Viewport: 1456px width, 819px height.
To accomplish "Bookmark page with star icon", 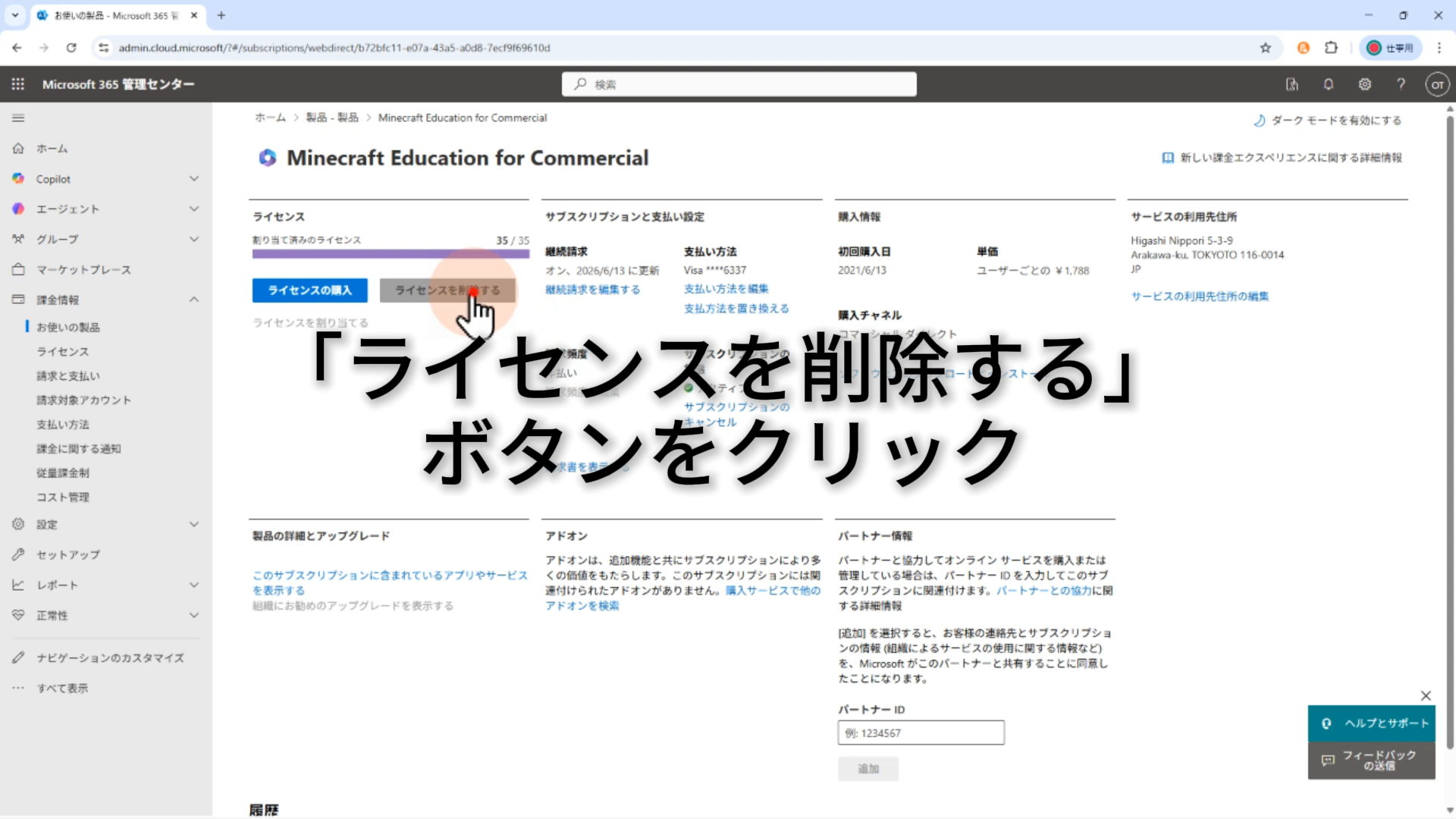I will [1265, 48].
